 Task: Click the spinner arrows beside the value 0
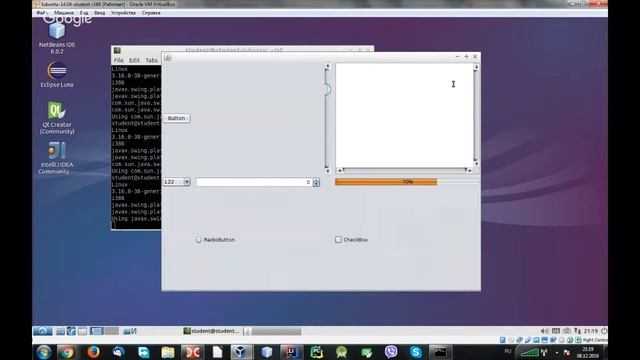point(316,182)
